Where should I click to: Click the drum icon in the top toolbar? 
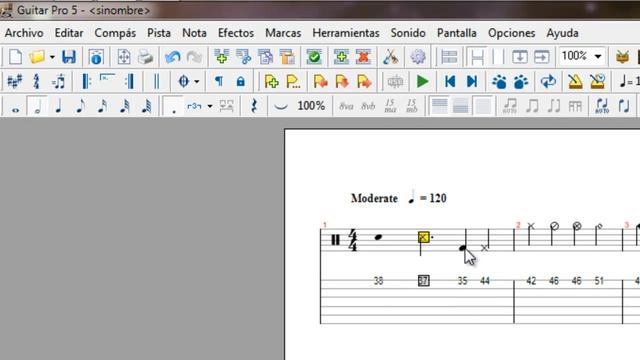coord(622,57)
